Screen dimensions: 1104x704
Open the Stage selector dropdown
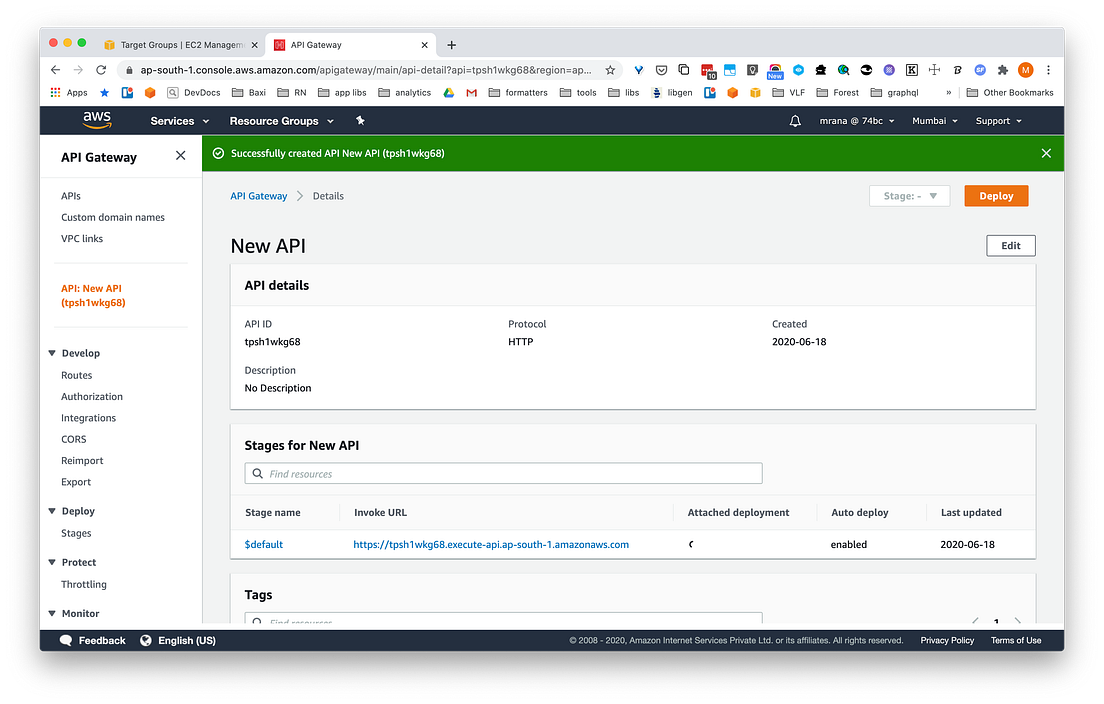click(x=909, y=196)
